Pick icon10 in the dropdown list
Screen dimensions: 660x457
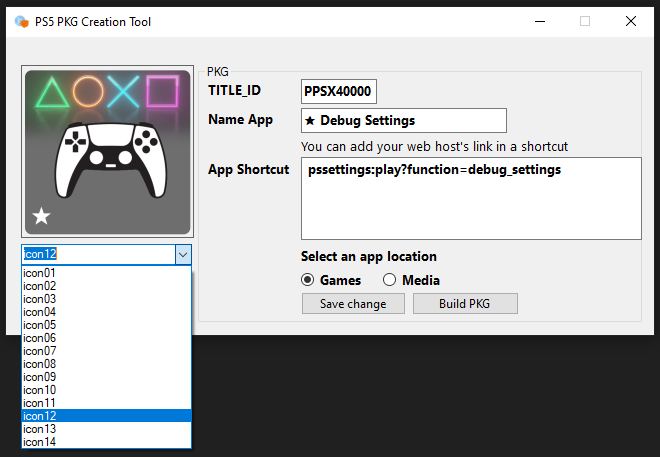pyautogui.click(x=106, y=390)
